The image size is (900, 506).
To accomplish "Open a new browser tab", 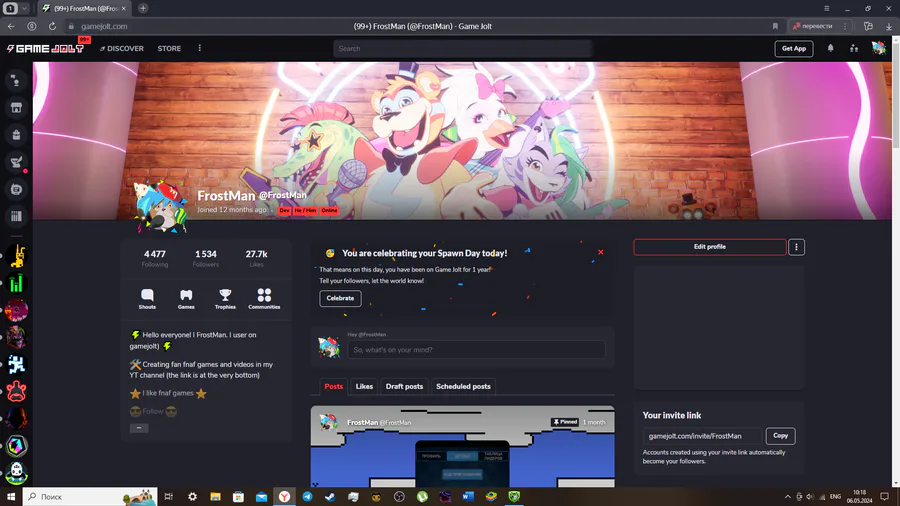I will (x=143, y=9).
